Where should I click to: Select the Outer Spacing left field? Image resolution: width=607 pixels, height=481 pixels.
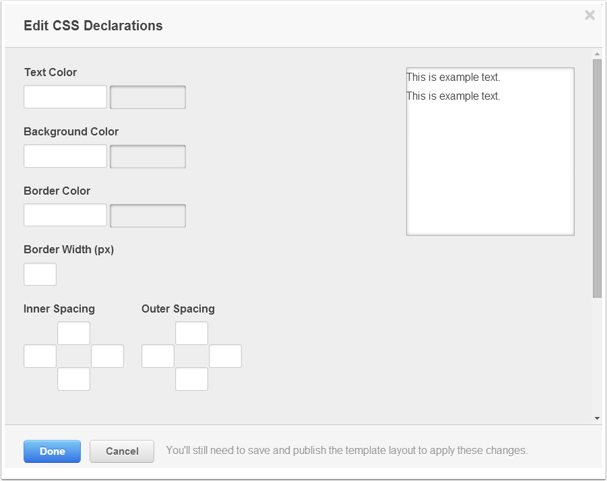pos(158,356)
